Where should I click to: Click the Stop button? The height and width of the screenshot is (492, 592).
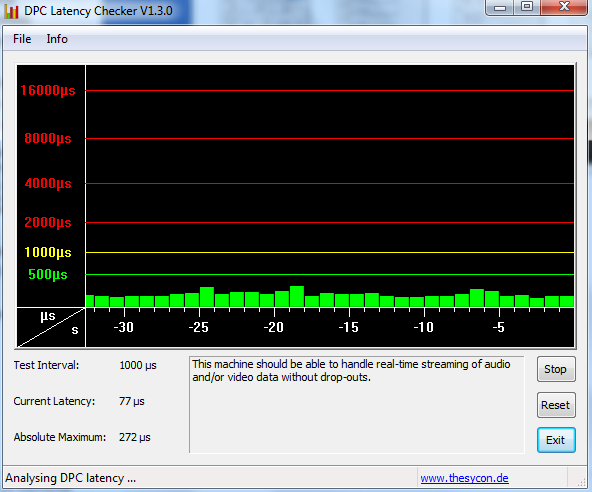pyautogui.click(x=556, y=369)
